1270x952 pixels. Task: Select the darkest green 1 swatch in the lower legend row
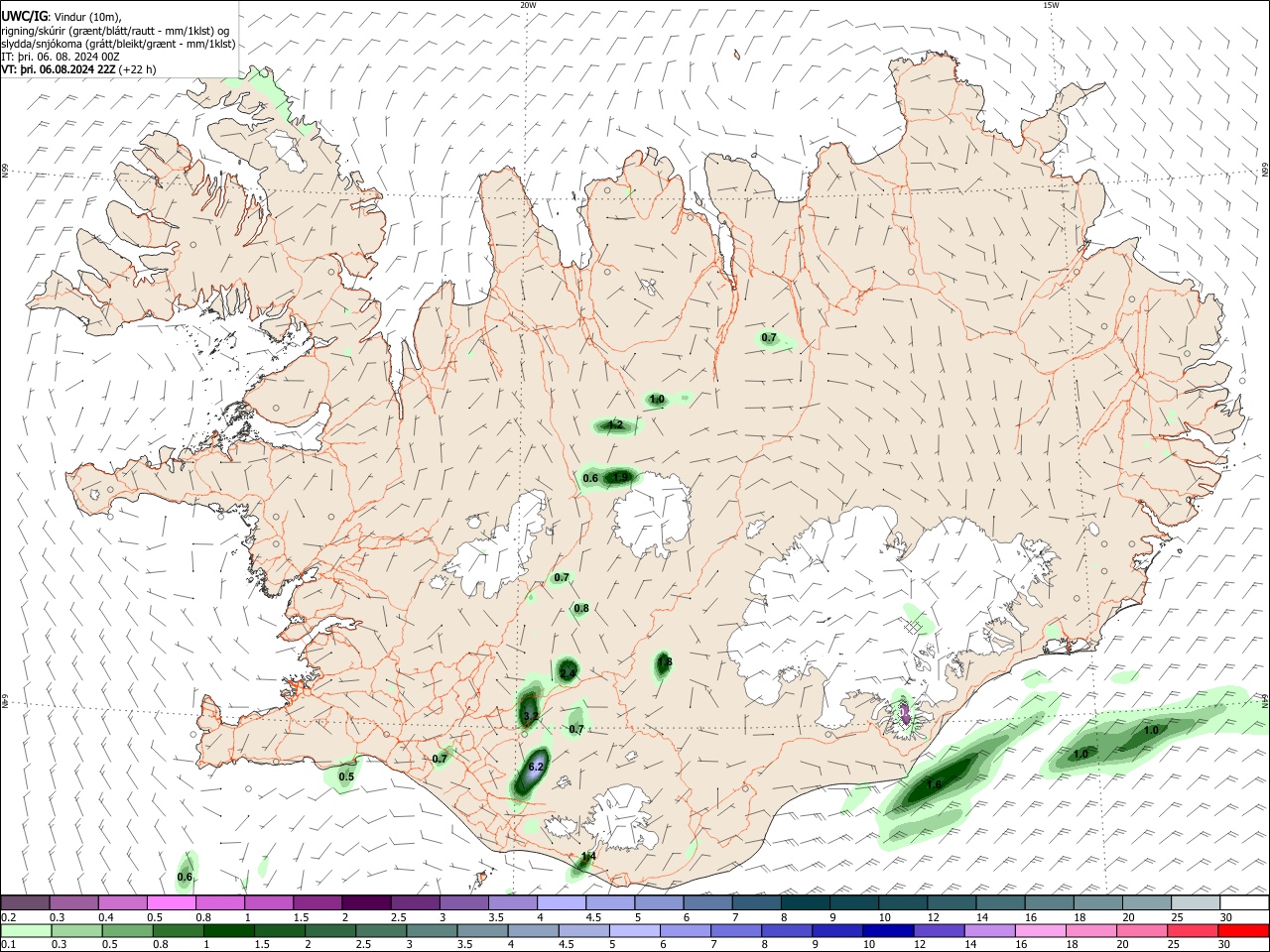[228, 930]
